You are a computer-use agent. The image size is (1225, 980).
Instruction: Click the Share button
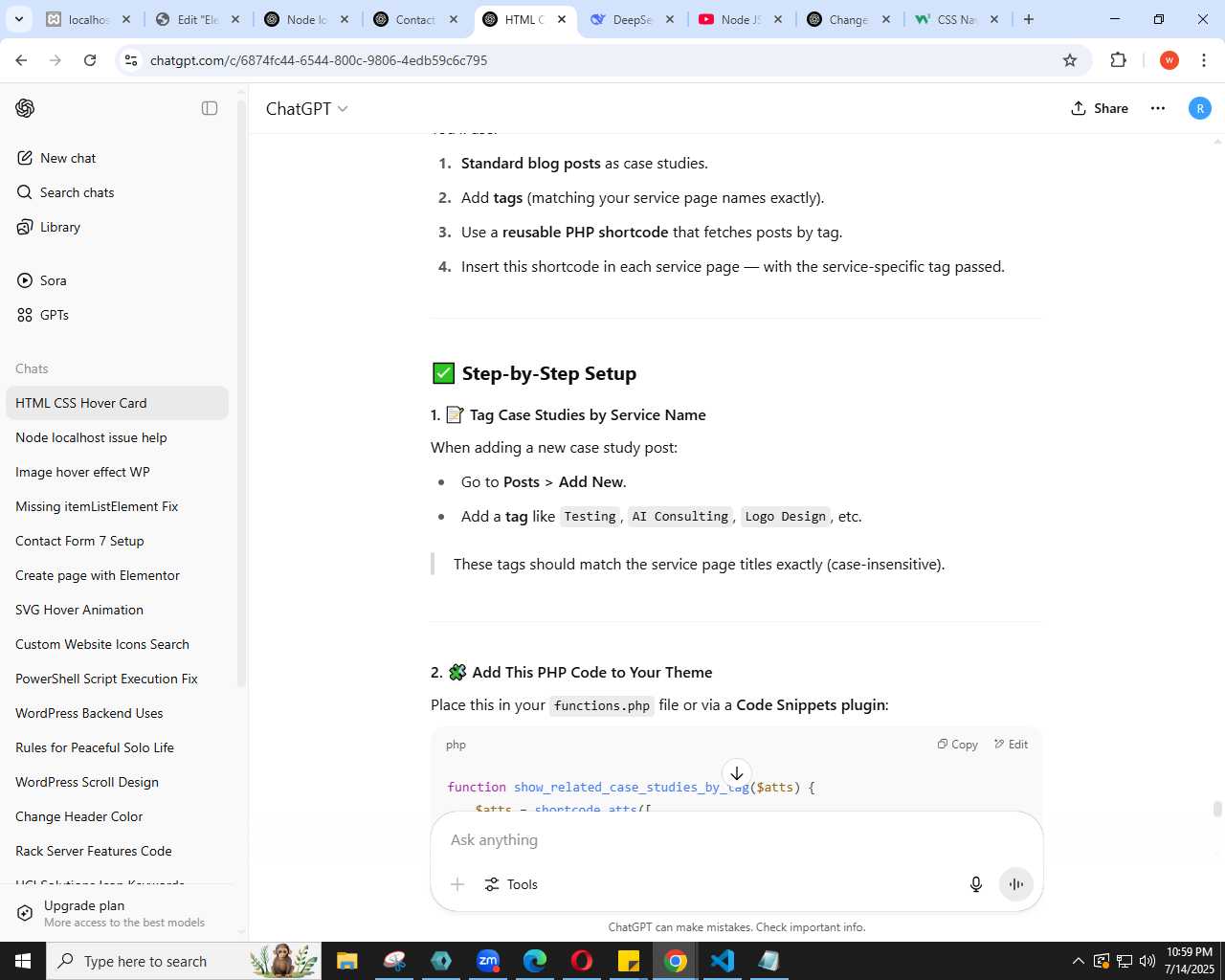1100,108
